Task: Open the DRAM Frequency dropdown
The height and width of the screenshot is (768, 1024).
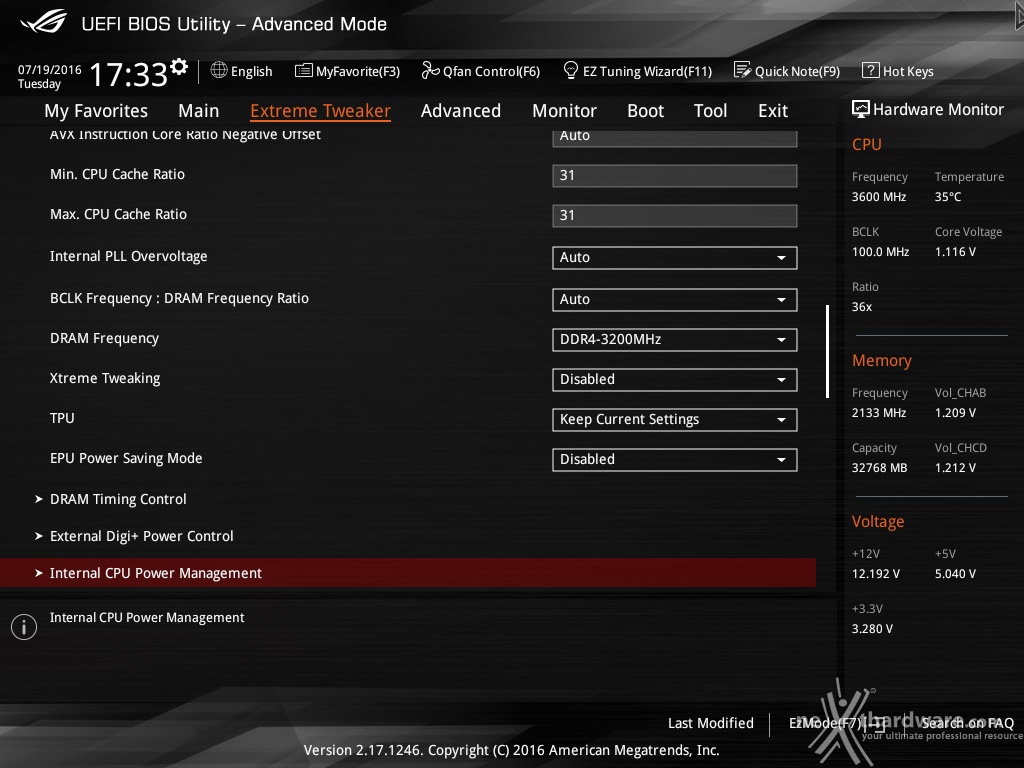Action: coord(675,340)
